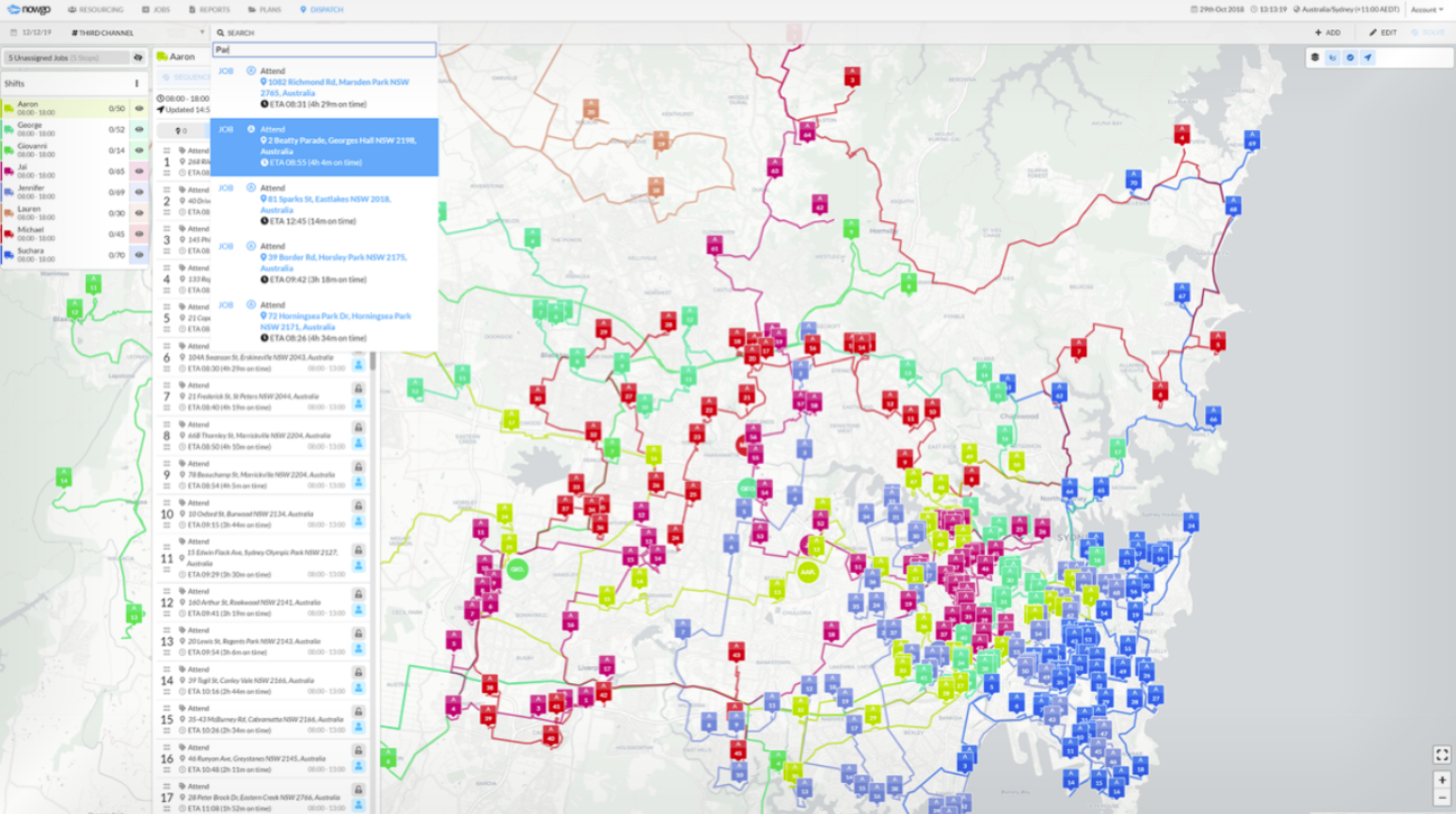Click the person icon on stop 10
This screenshot has width=1456, height=814.
(x=358, y=523)
